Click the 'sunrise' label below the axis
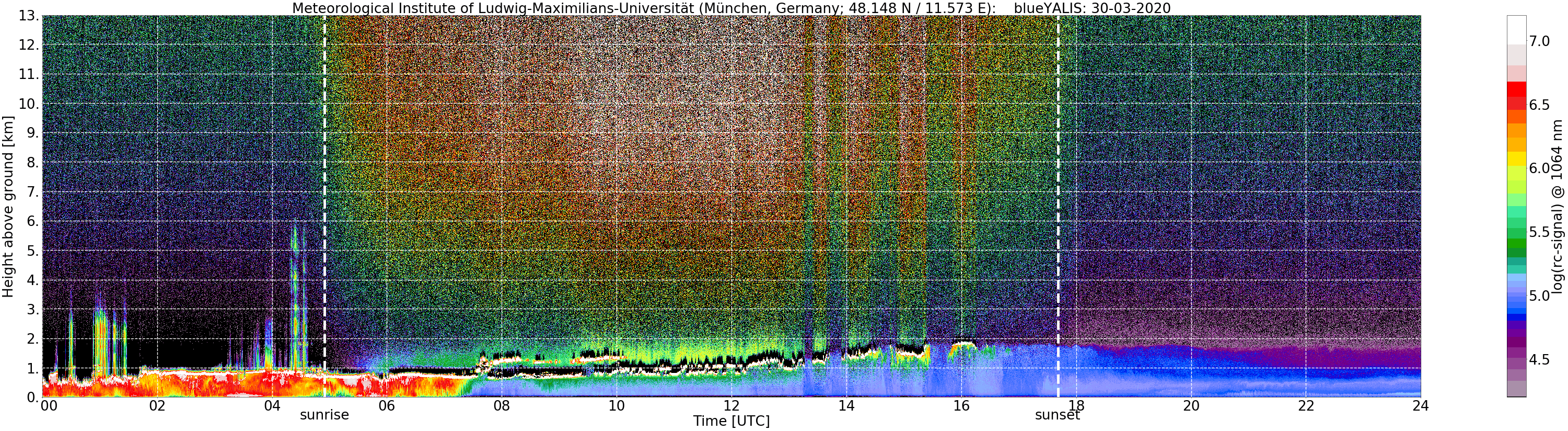Screen dimensions: 1568x431 [x=324, y=415]
